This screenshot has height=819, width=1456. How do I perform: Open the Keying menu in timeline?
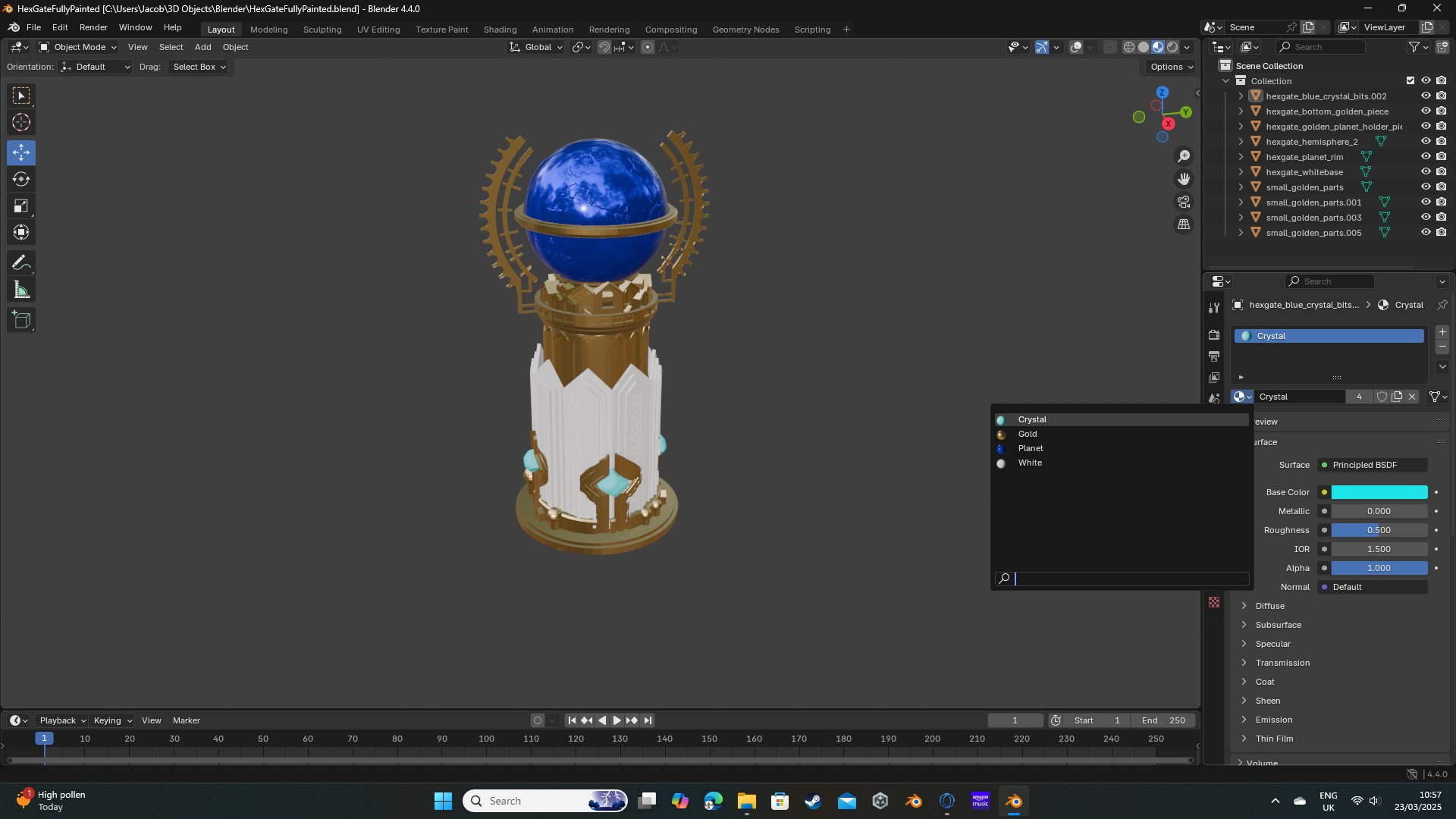point(112,720)
